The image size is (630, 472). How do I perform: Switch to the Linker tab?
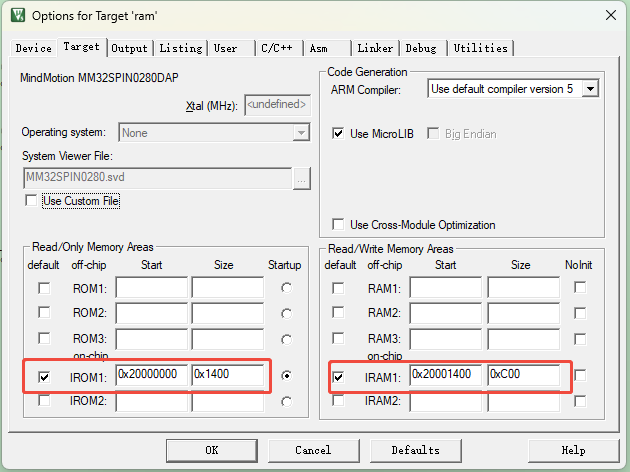pyautogui.click(x=375, y=48)
